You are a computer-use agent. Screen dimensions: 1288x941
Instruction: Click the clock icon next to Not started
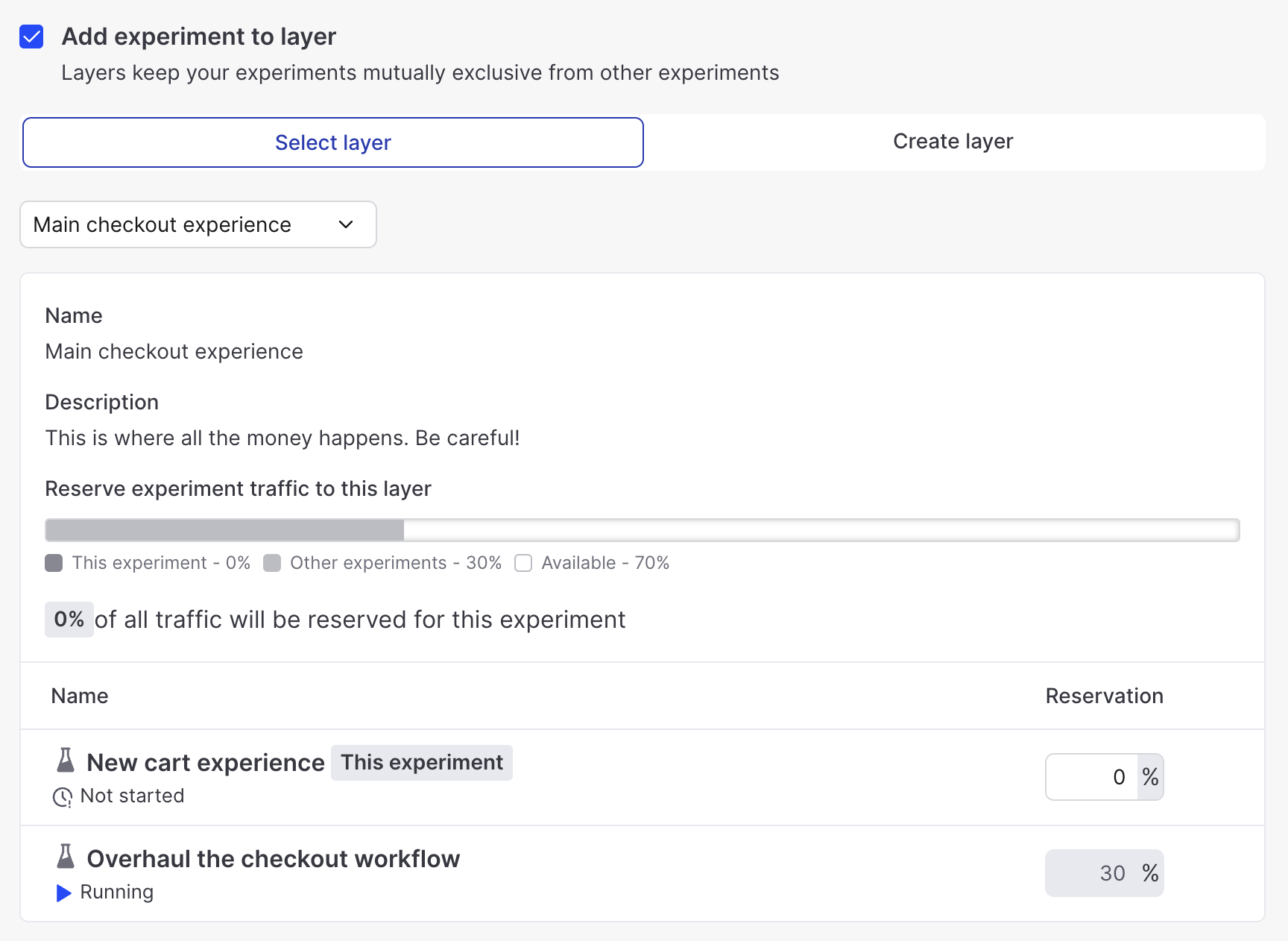pos(62,797)
